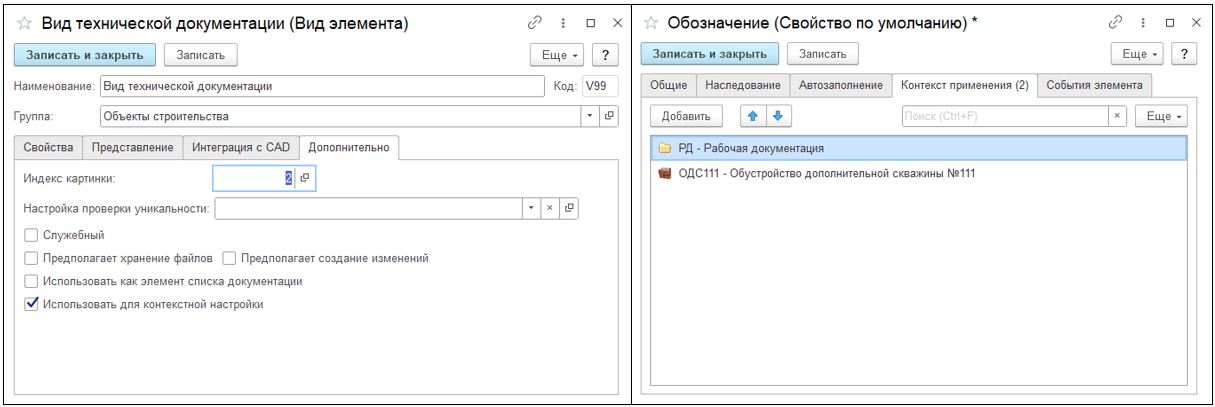Open Группа field linked object icon

pyautogui.click(x=609, y=116)
